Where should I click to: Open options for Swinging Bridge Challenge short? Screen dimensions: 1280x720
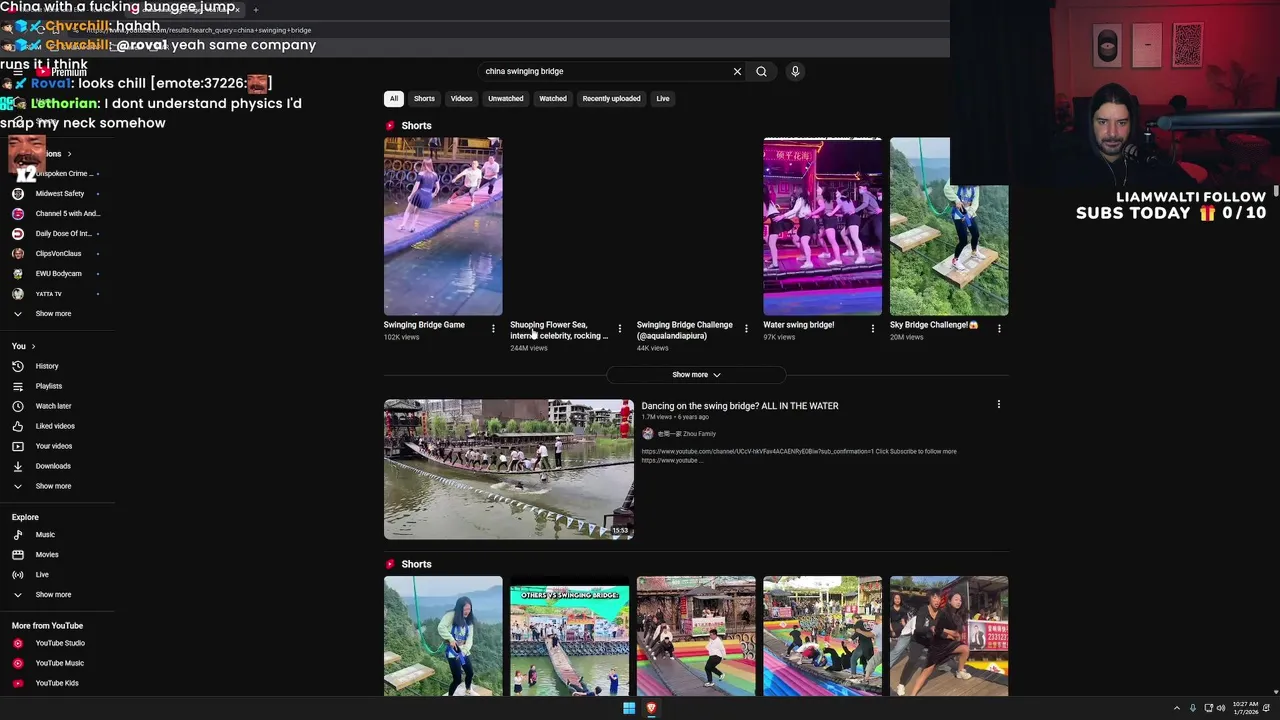pyautogui.click(x=746, y=328)
